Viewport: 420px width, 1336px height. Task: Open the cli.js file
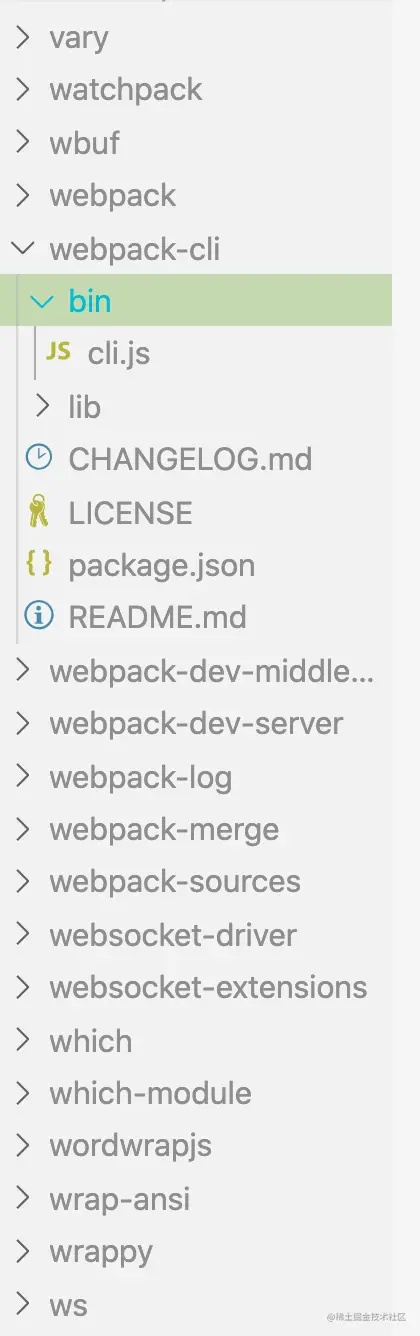coord(119,354)
